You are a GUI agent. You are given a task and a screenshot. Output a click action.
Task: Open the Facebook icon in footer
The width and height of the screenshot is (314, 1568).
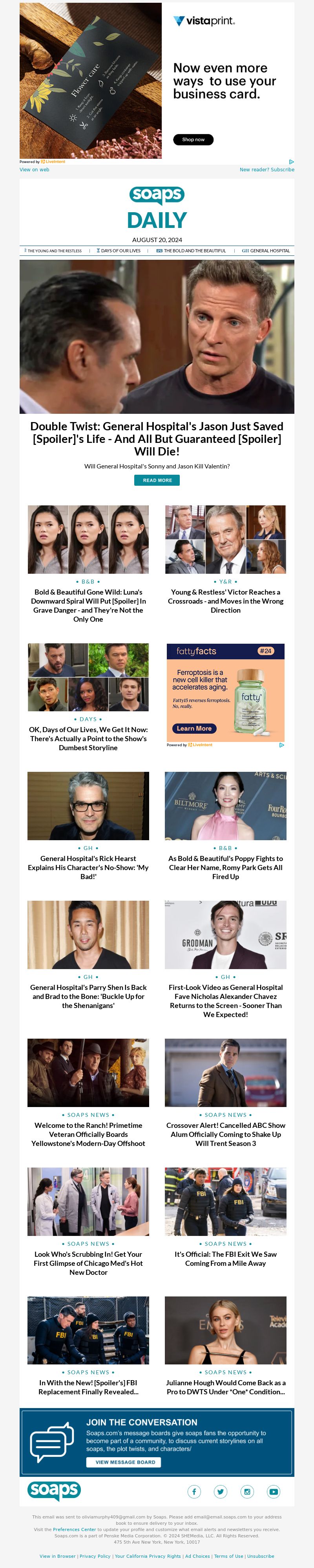[194, 1491]
